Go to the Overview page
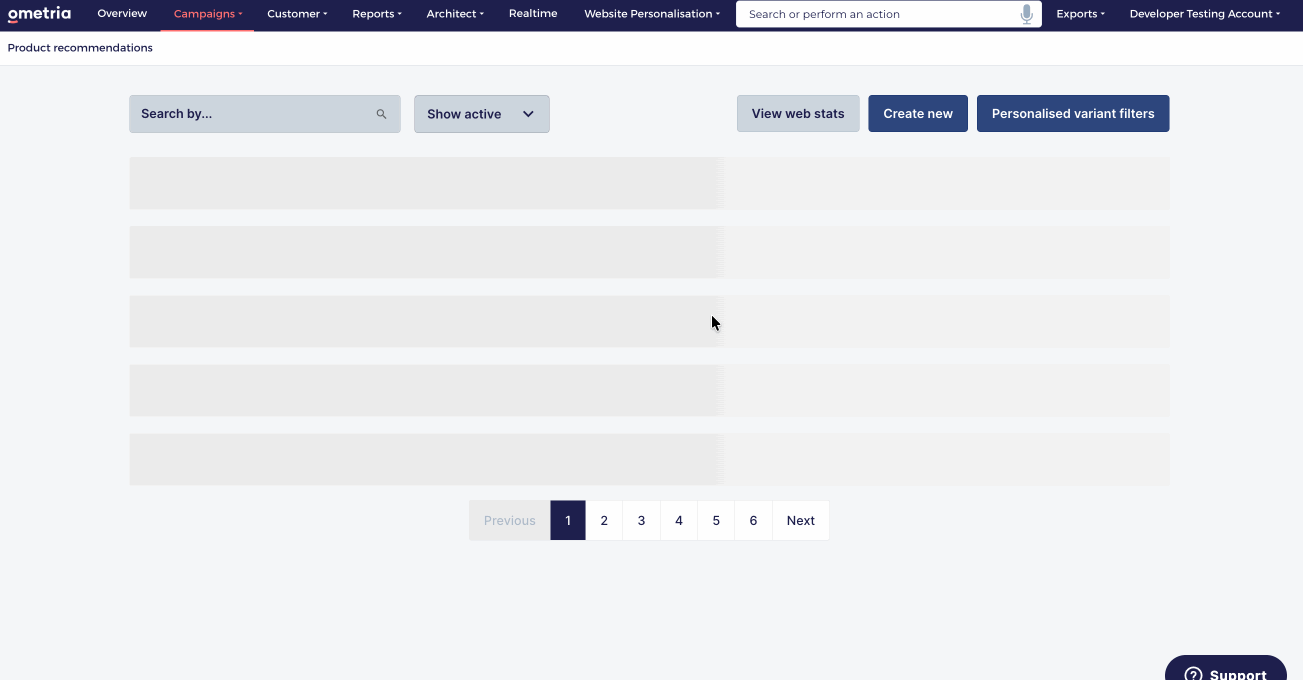Screen dimensions: 1303x680 click(x=122, y=14)
